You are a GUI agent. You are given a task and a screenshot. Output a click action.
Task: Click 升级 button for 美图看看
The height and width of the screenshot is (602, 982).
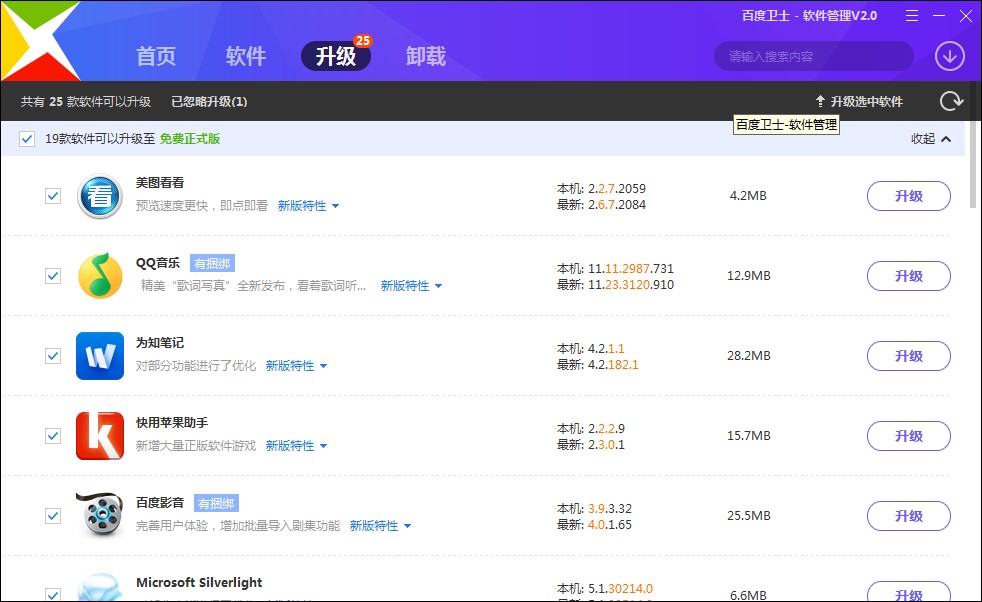[909, 196]
